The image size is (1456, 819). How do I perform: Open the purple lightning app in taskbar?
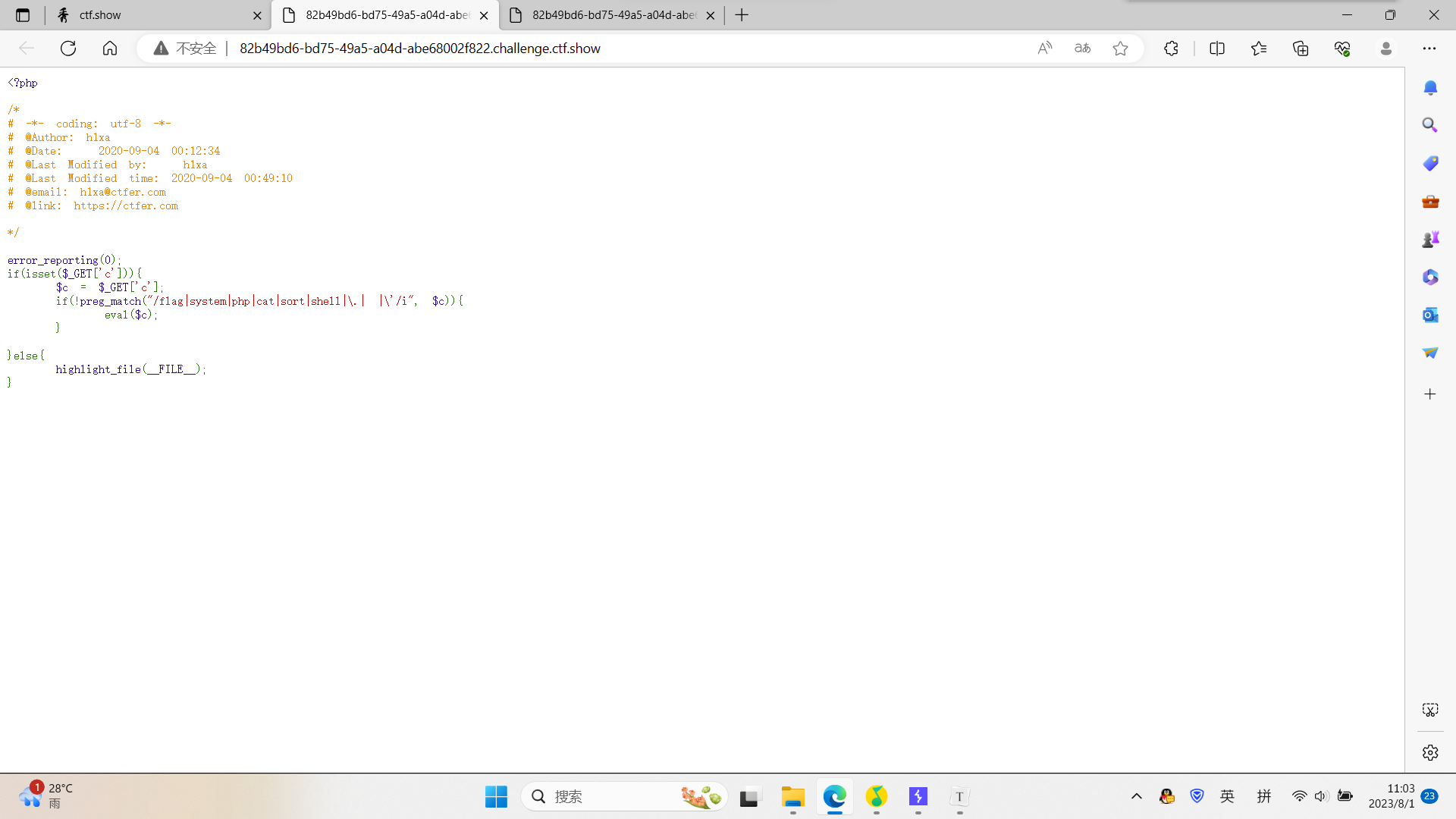[x=918, y=797]
